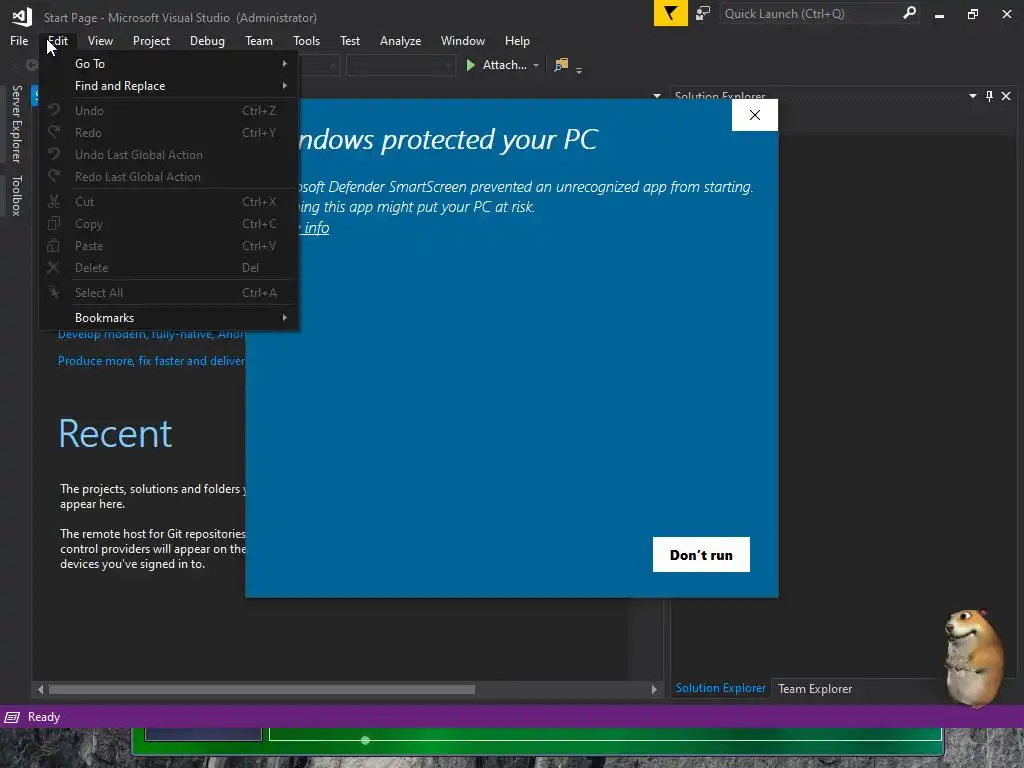Click the feedback icon beside Quick Launch

click(x=703, y=14)
